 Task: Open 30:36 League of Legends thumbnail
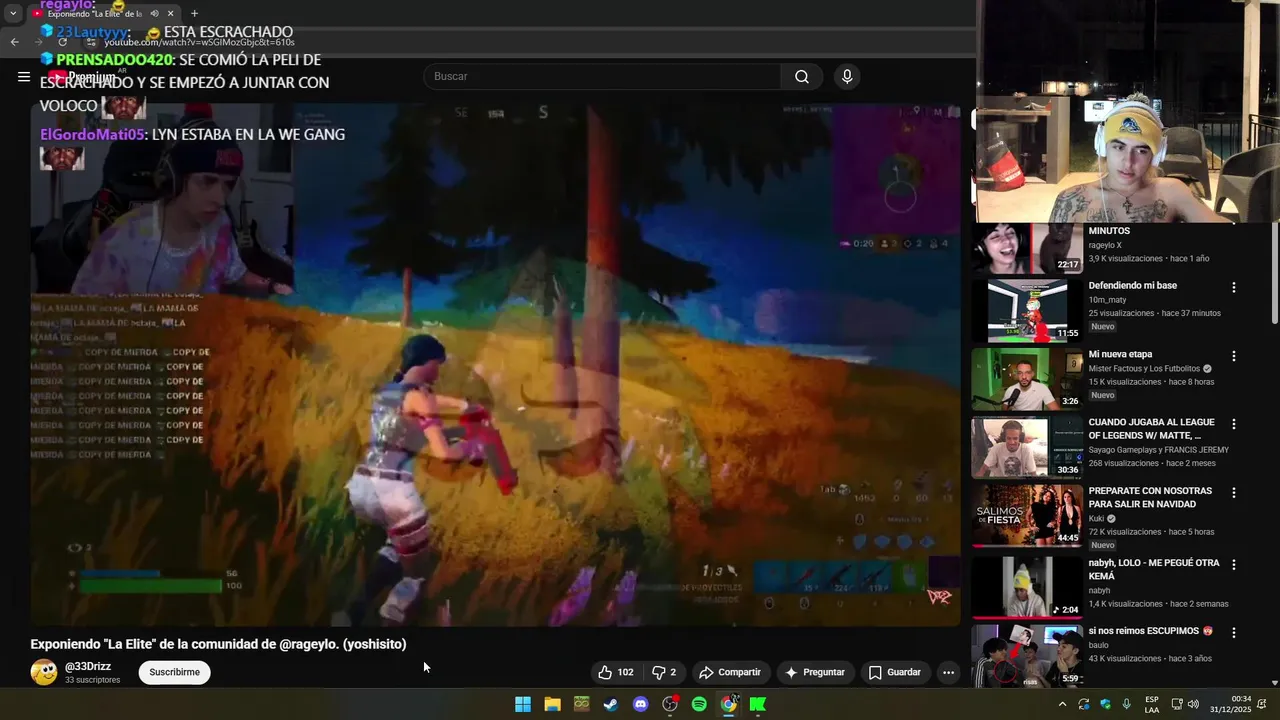pos(1027,447)
